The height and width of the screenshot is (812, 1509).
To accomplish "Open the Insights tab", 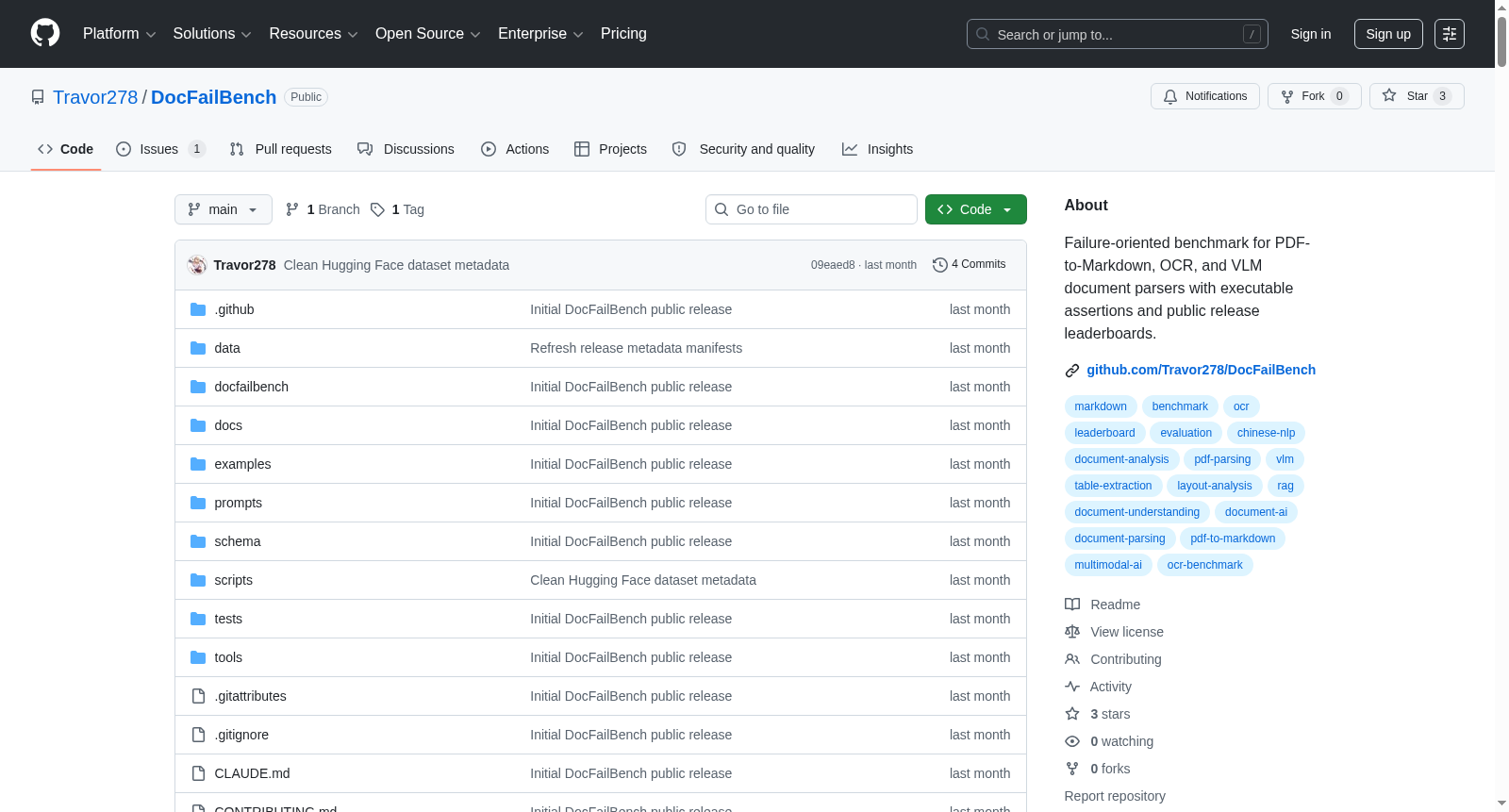I will (877, 149).
